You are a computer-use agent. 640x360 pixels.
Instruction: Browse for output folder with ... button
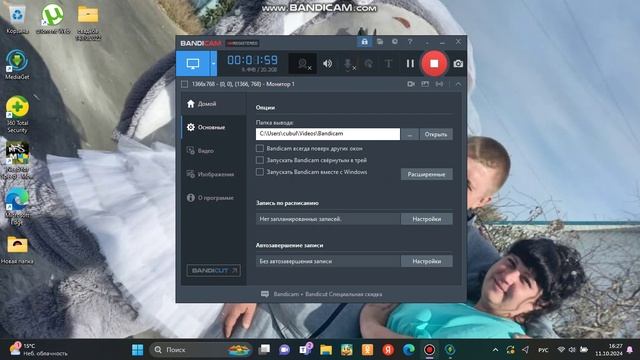(x=410, y=134)
